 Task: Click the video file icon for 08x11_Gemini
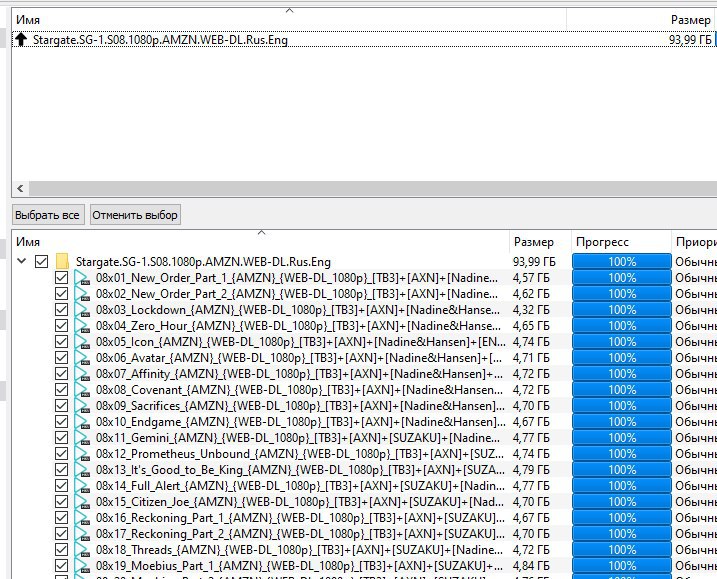pos(82,438)
